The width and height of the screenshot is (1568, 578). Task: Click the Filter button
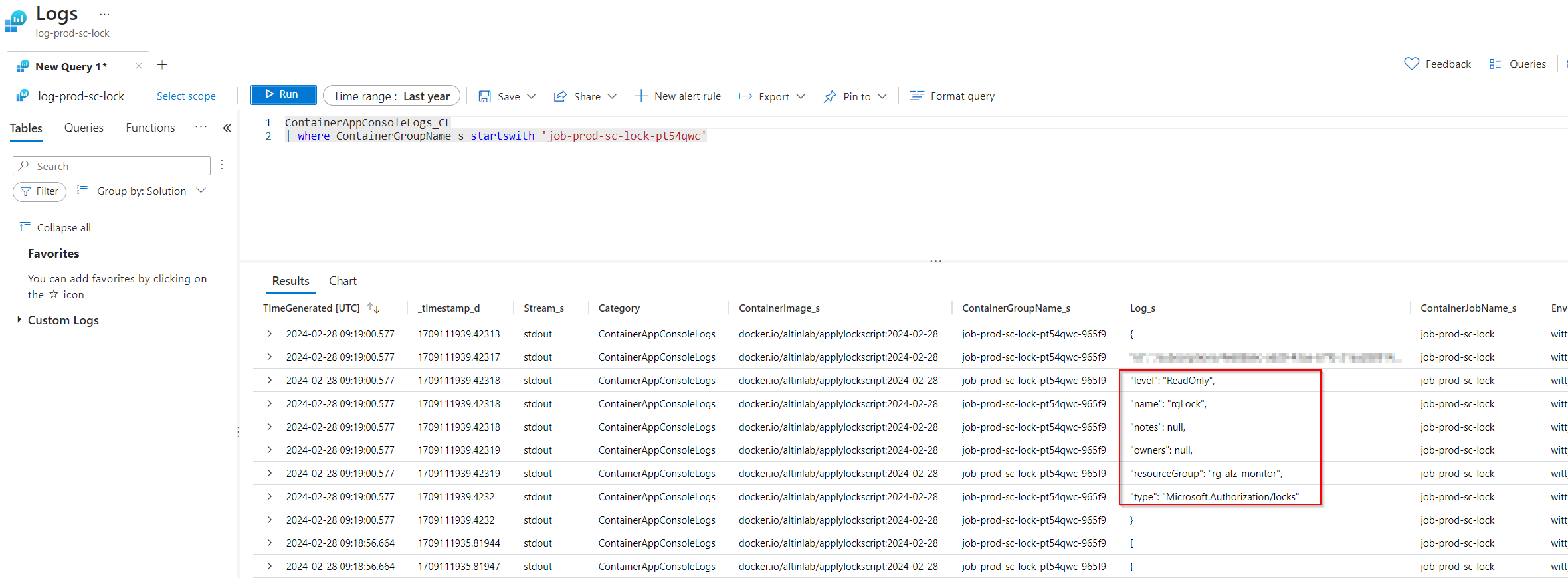39,191
